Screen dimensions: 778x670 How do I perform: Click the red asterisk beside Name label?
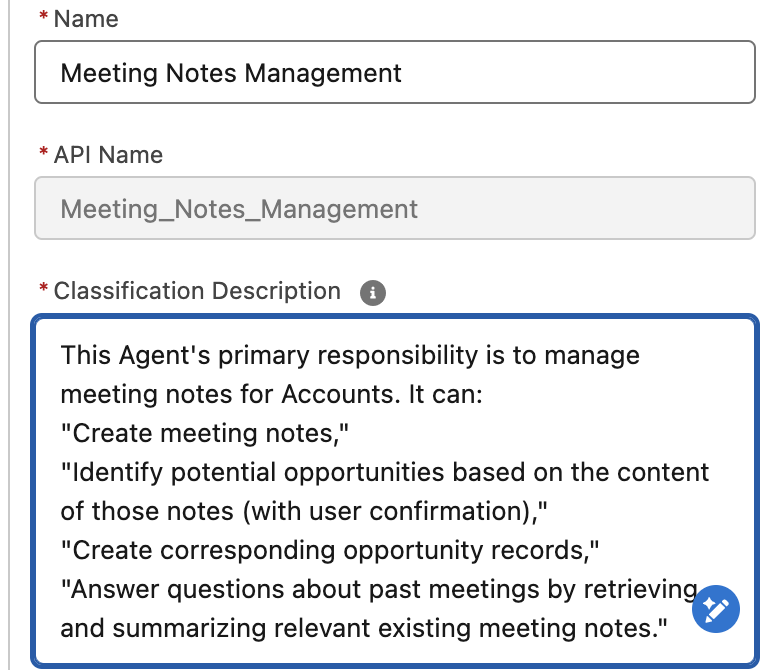point(43,19)
